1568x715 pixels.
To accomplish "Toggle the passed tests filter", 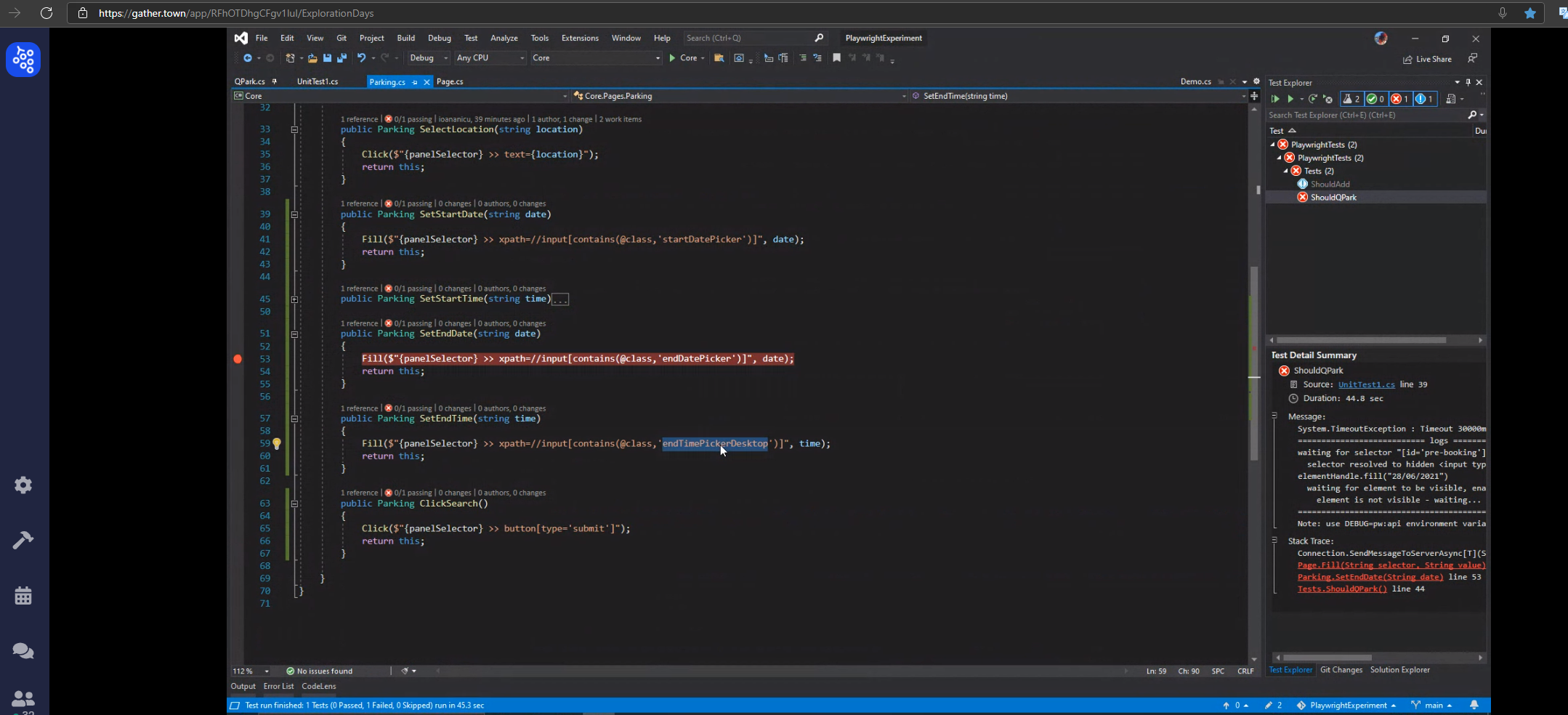I will click(x=1375, y=99).
